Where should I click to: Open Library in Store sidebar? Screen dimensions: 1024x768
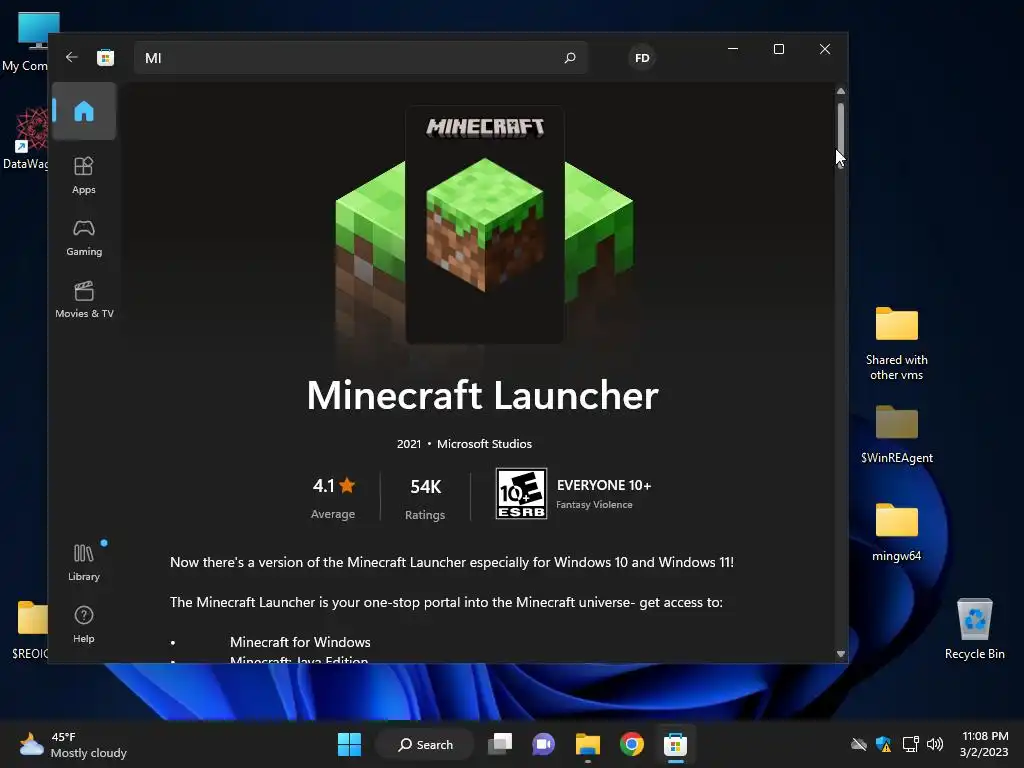coord(84,562)
